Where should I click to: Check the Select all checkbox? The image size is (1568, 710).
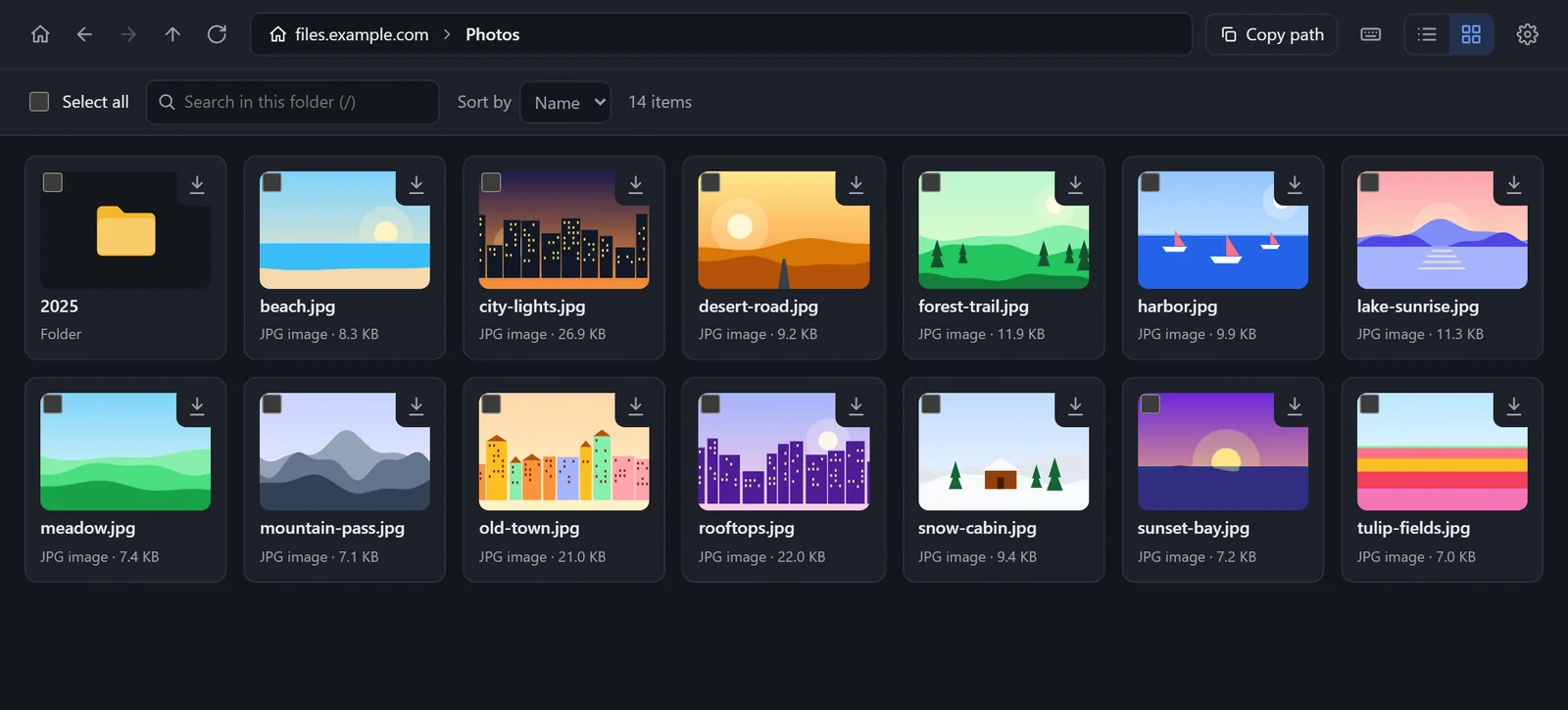click(x=39, y=102)
